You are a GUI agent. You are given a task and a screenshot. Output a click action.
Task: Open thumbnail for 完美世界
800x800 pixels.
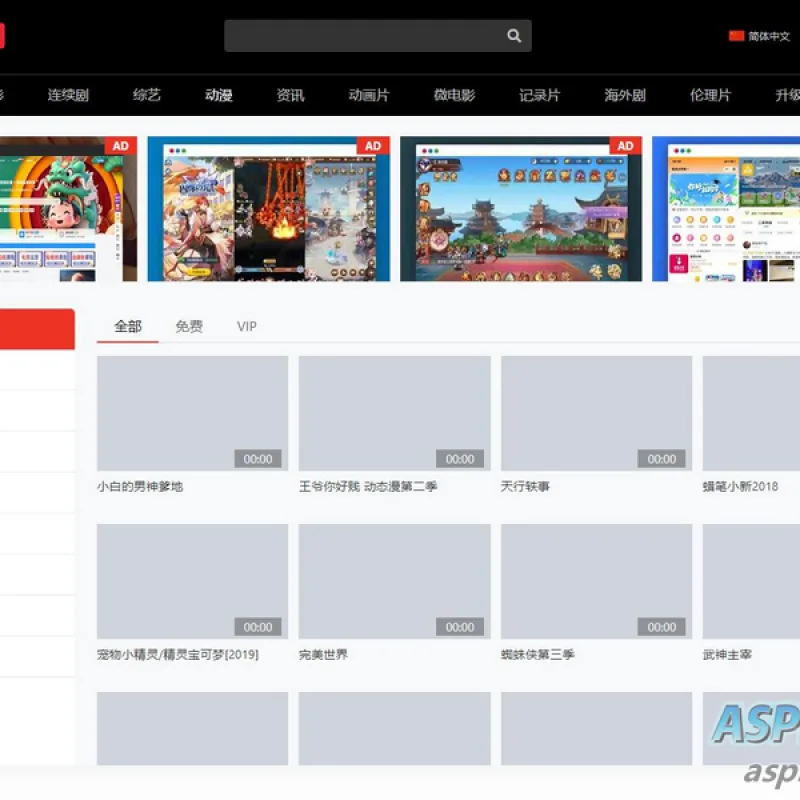pos(394,581)
